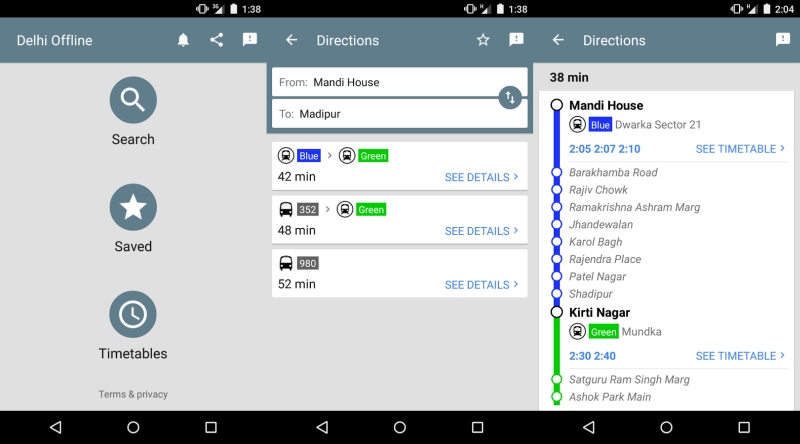The width and height of the screenshot is (800, 444).
Task: Expand details for the 48 min route
Action: (481, 231)
